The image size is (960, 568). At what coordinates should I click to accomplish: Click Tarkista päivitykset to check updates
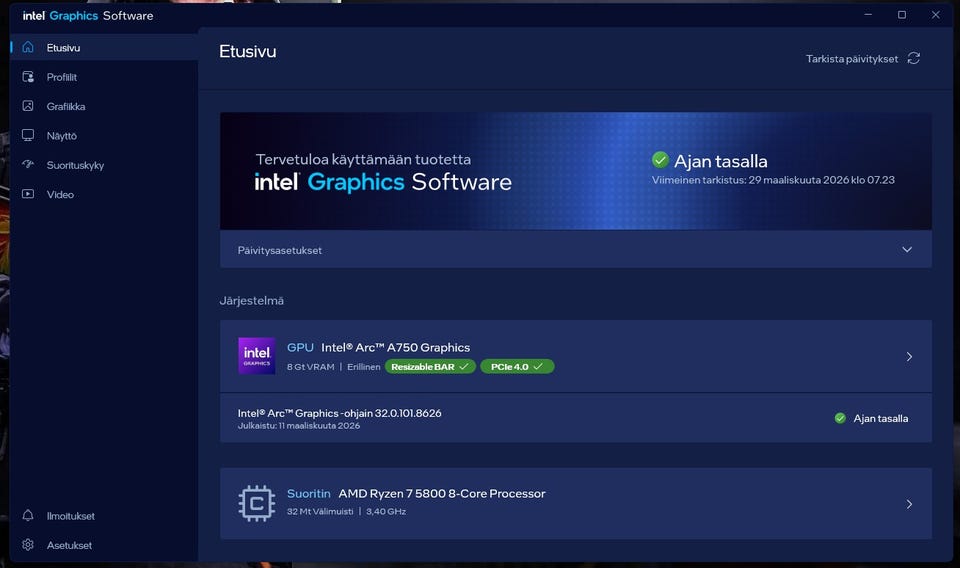[x=852, y=59]
